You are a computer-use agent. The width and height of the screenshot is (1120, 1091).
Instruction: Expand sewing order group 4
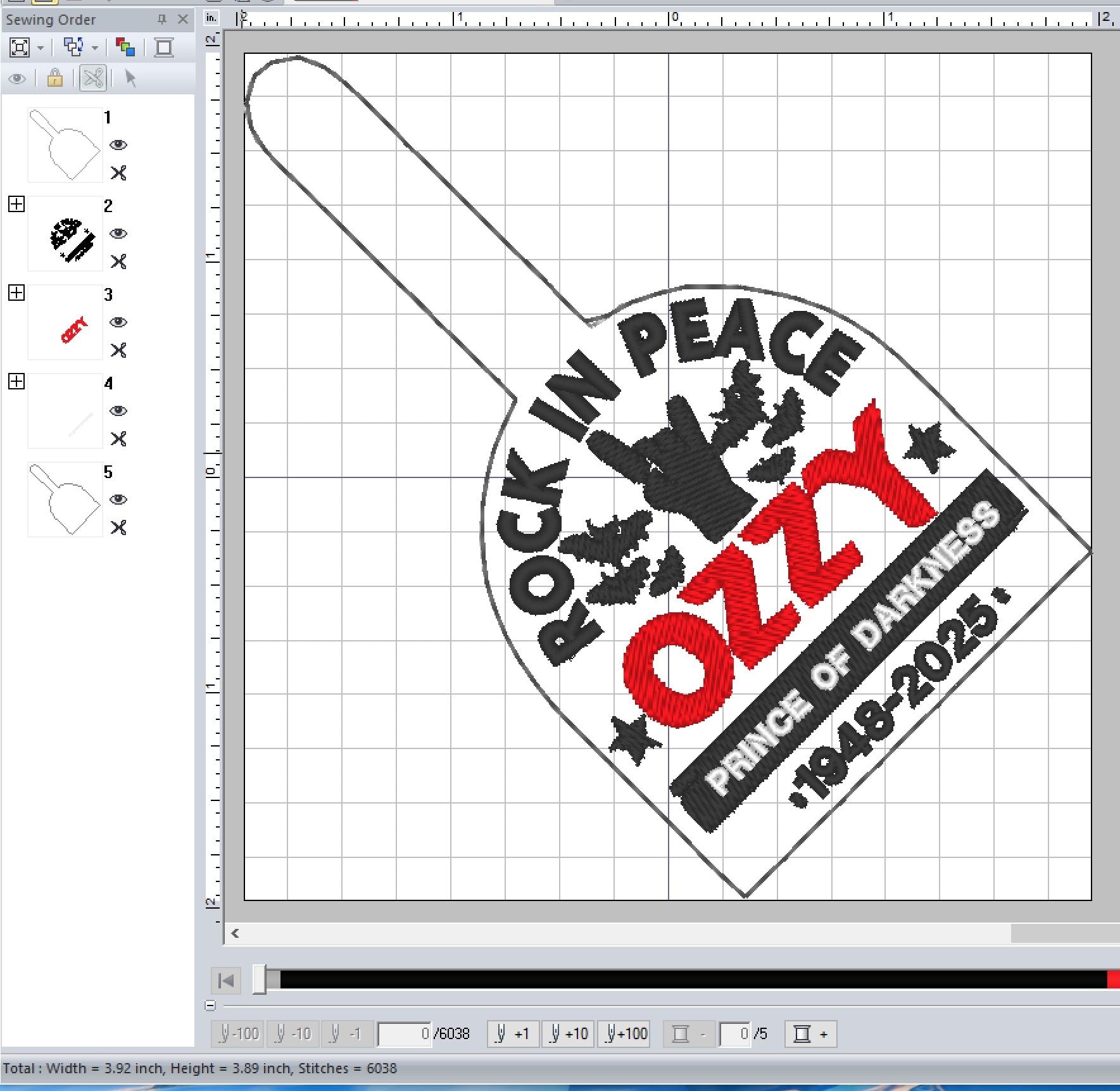(x=16, y=381)
